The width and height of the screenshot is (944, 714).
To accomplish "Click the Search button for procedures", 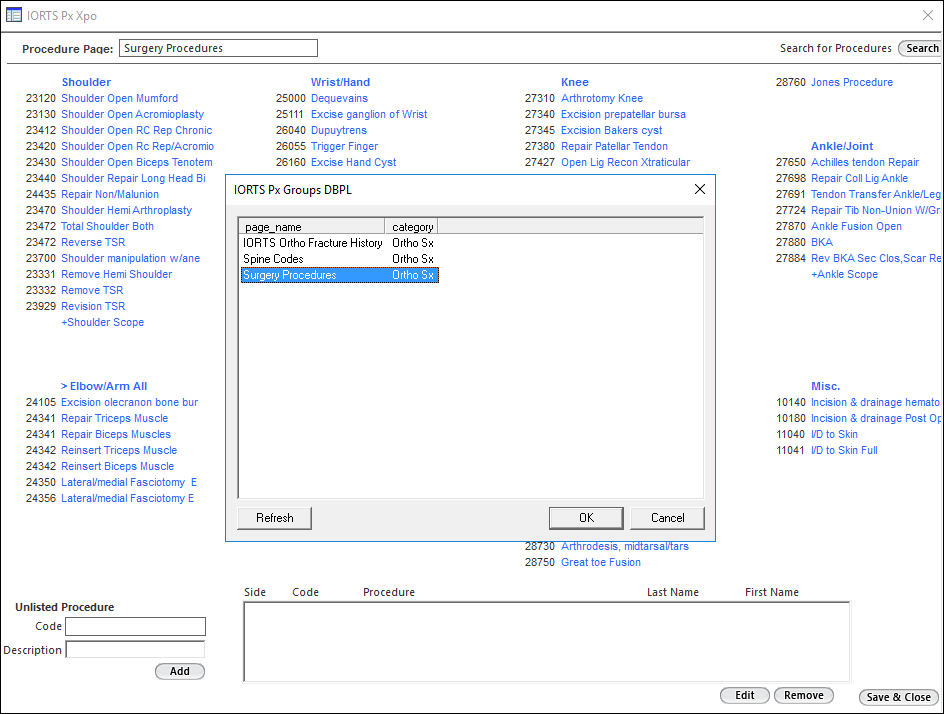I will (x=921, y=48).
